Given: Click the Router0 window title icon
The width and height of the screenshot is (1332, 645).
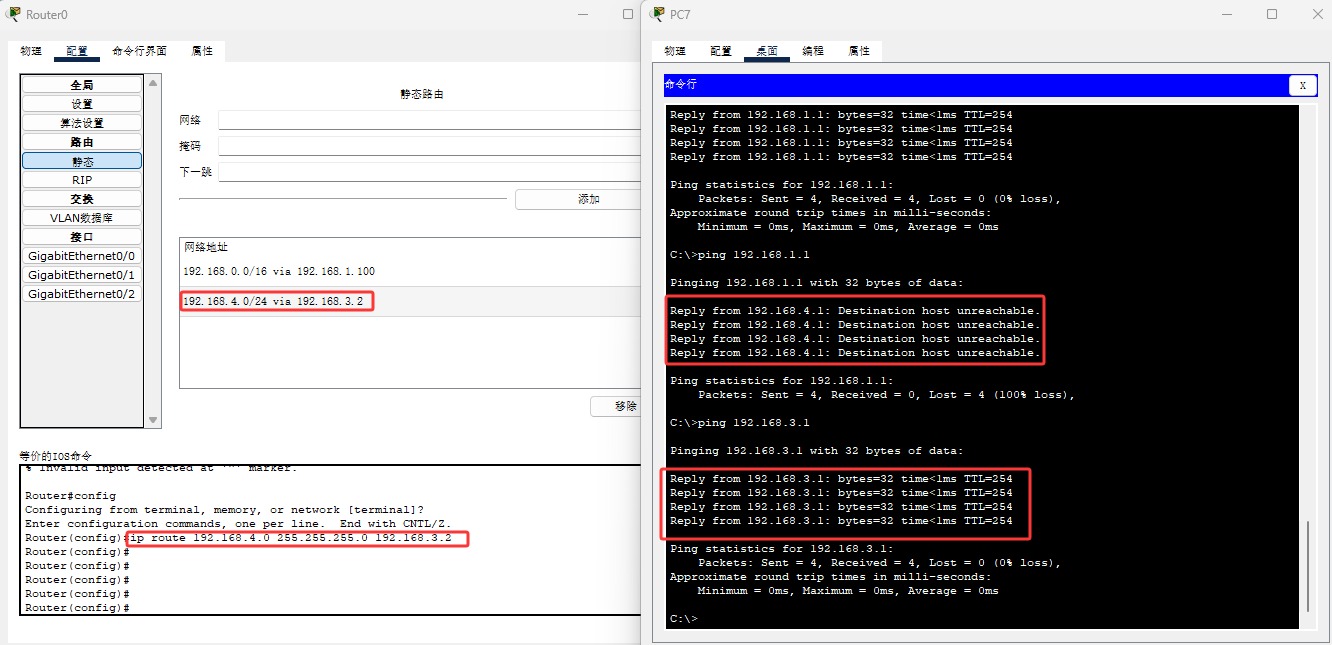Looking at the screenshot, I should coord(15,14).
